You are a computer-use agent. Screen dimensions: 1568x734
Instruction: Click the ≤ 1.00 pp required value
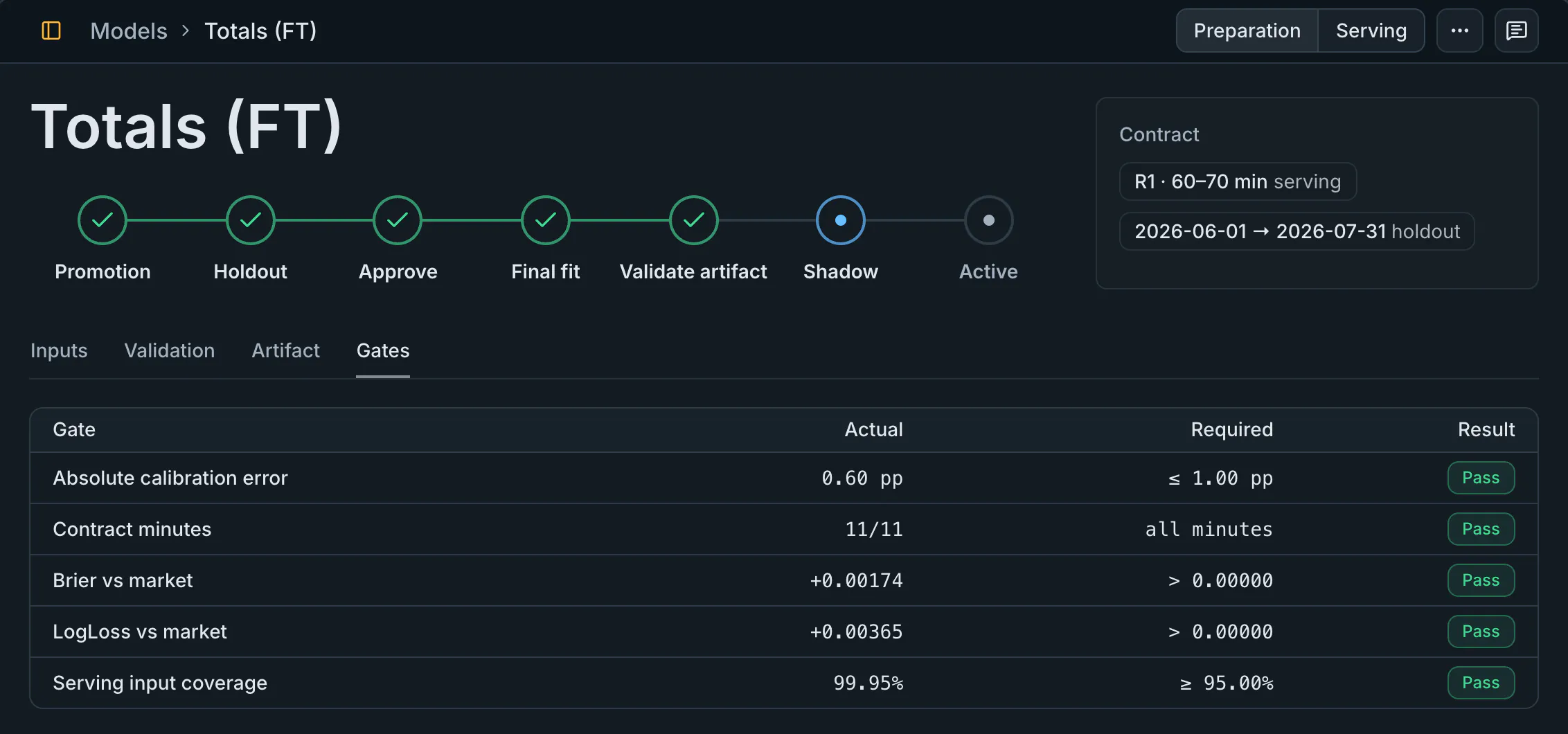click(x=1221, y=478)
